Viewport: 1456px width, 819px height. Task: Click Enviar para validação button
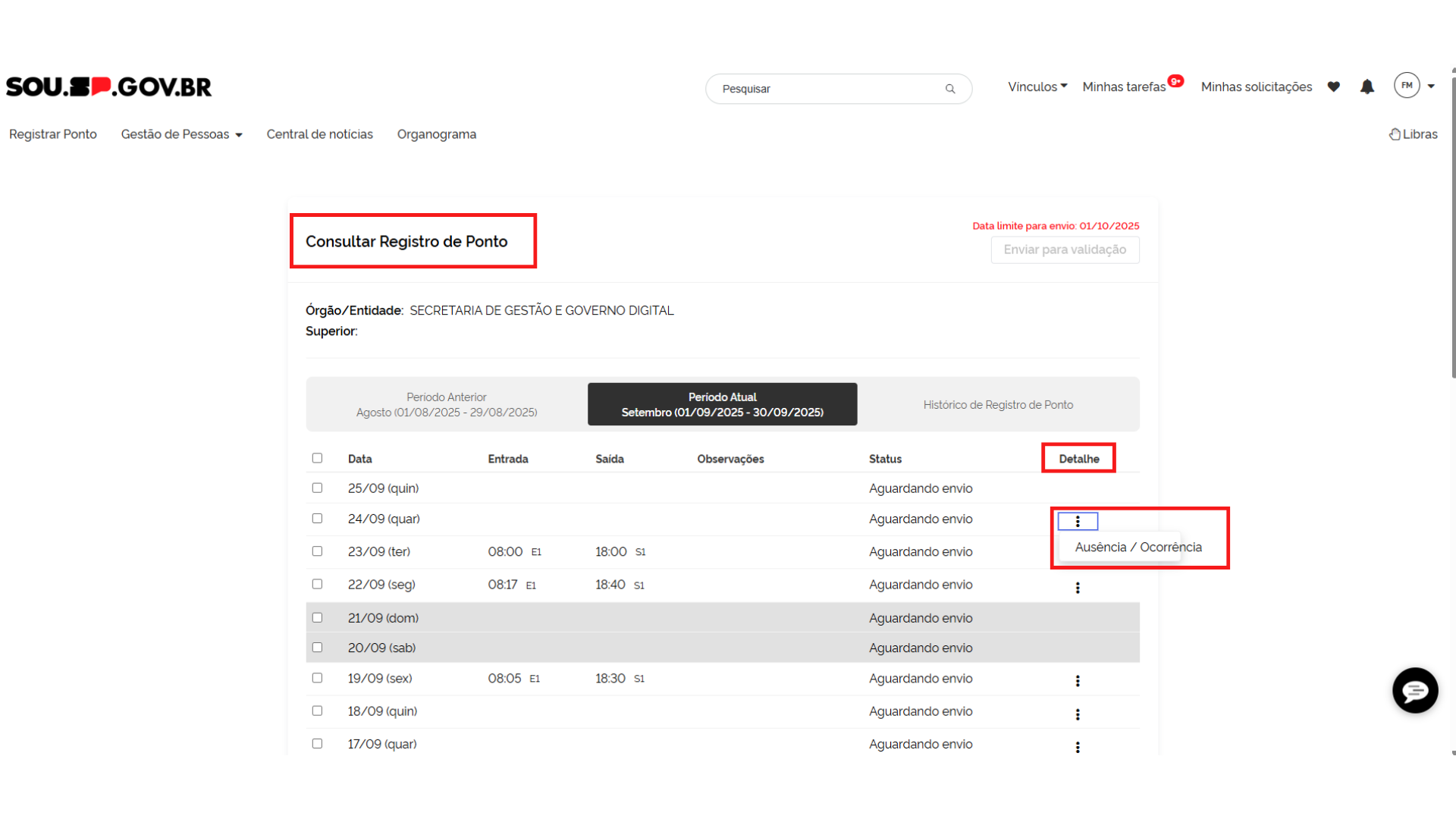point(1065,249)
